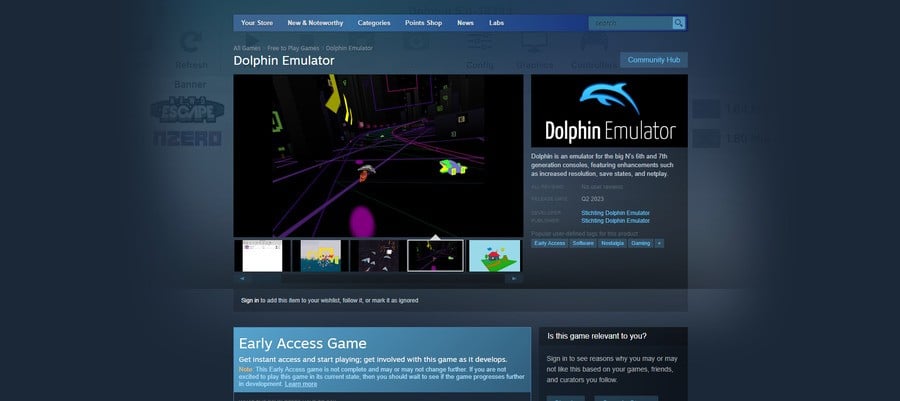The width and height of the screenshot is (900, 401).
Task: Click the Sign in link
Action: [x=250, y=300]
